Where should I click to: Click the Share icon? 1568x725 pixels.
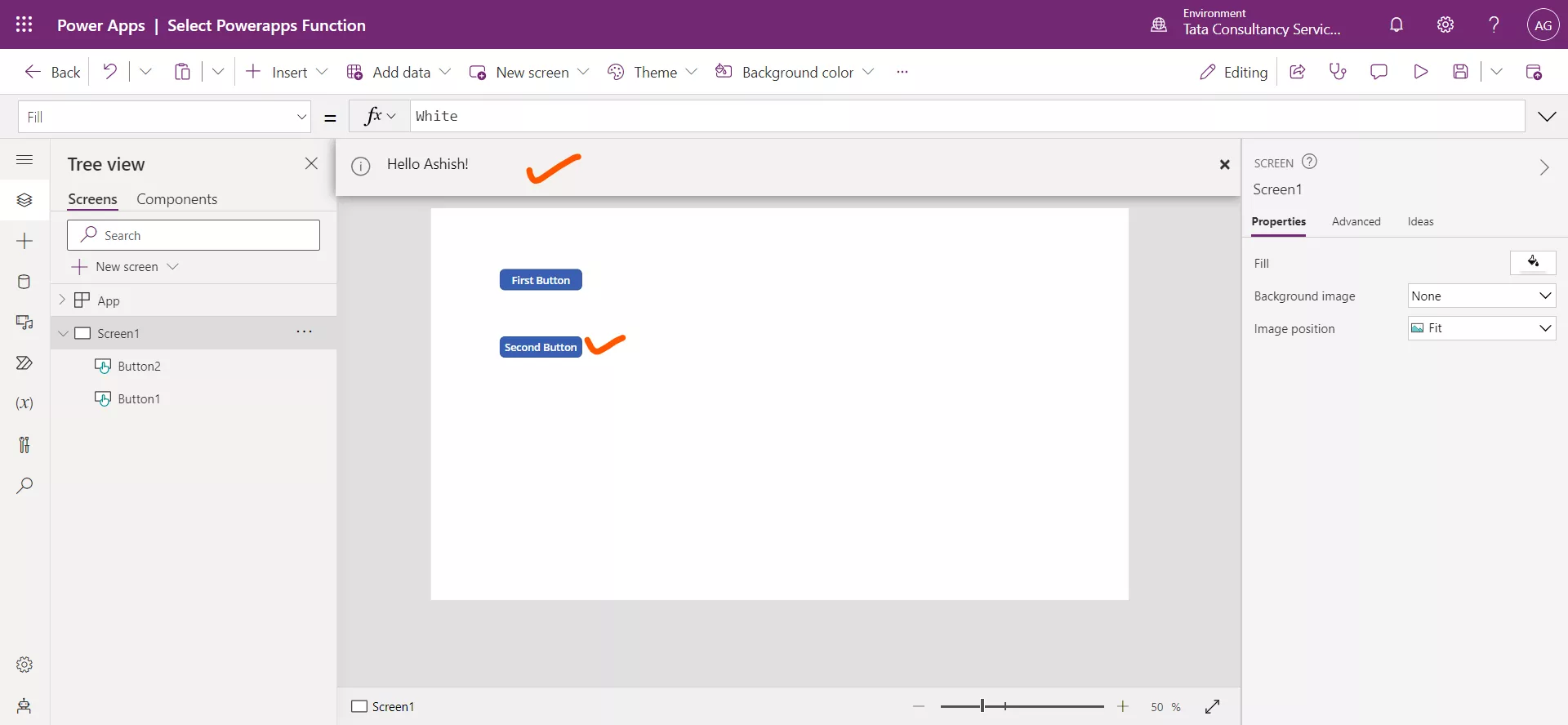click(1297, 72)
